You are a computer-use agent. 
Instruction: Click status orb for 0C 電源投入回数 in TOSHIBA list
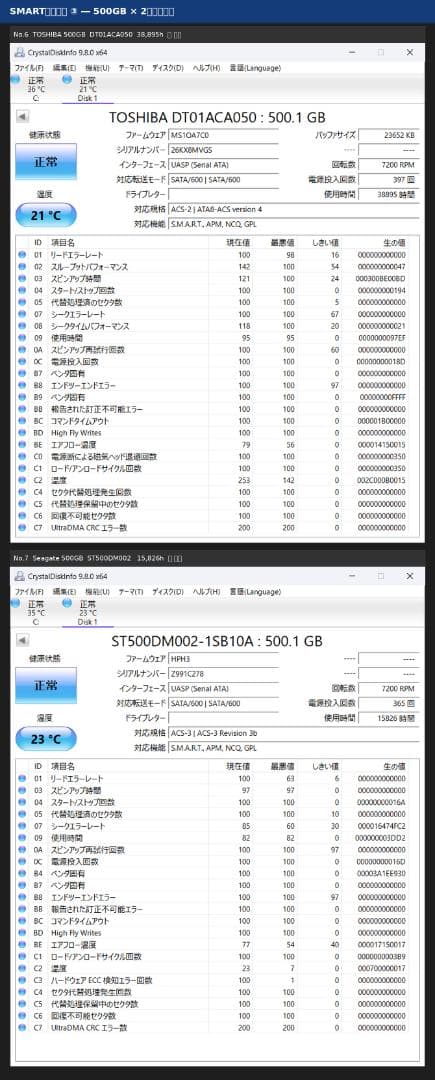[x=22, y=362]
